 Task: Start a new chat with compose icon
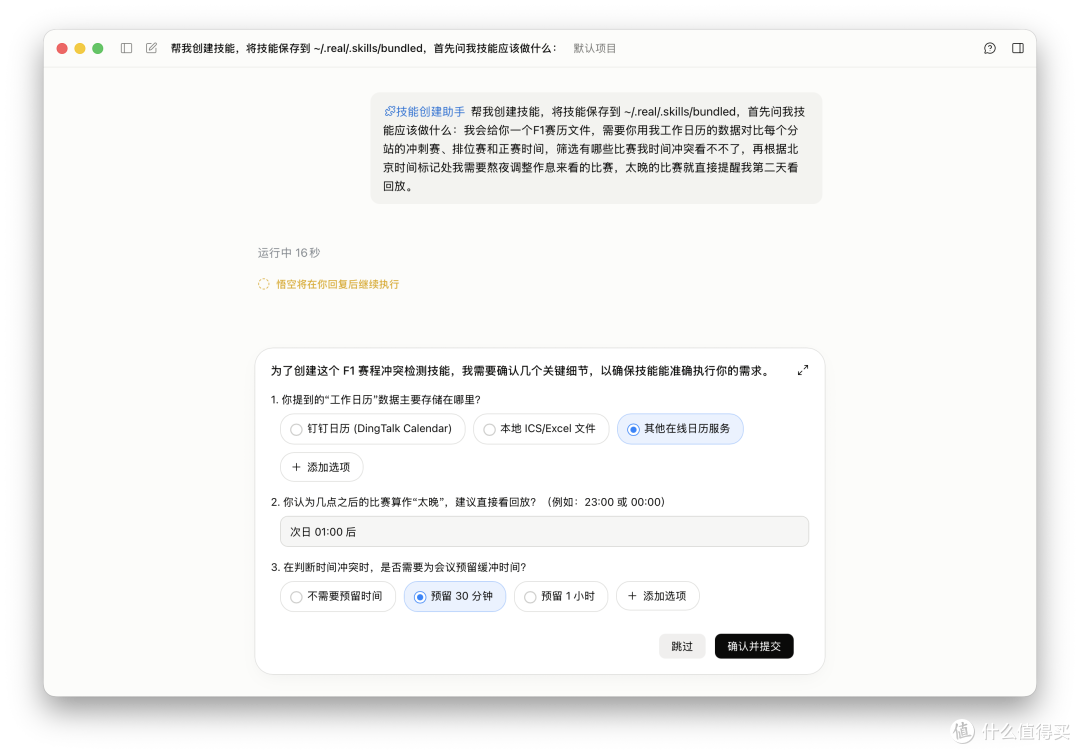coord(152,48)
